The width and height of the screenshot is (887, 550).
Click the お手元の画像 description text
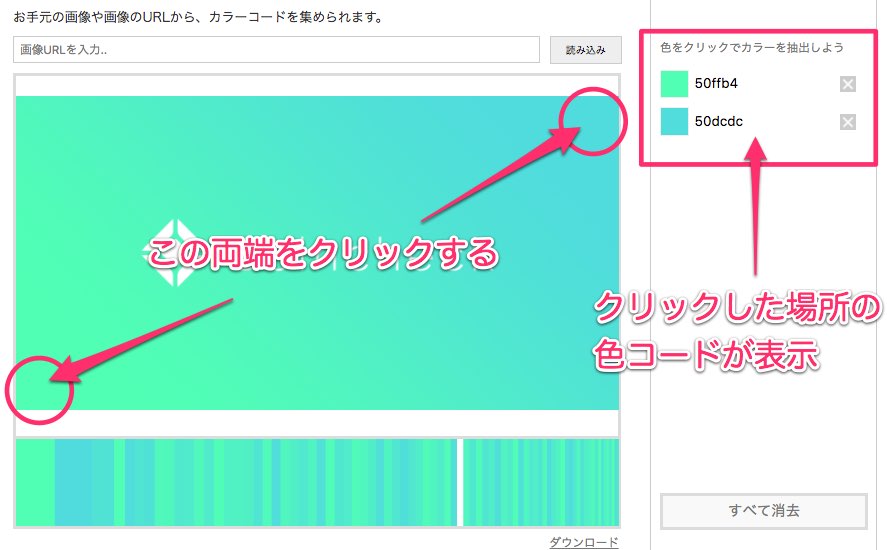pyautogui.click(x=199, y=17)
